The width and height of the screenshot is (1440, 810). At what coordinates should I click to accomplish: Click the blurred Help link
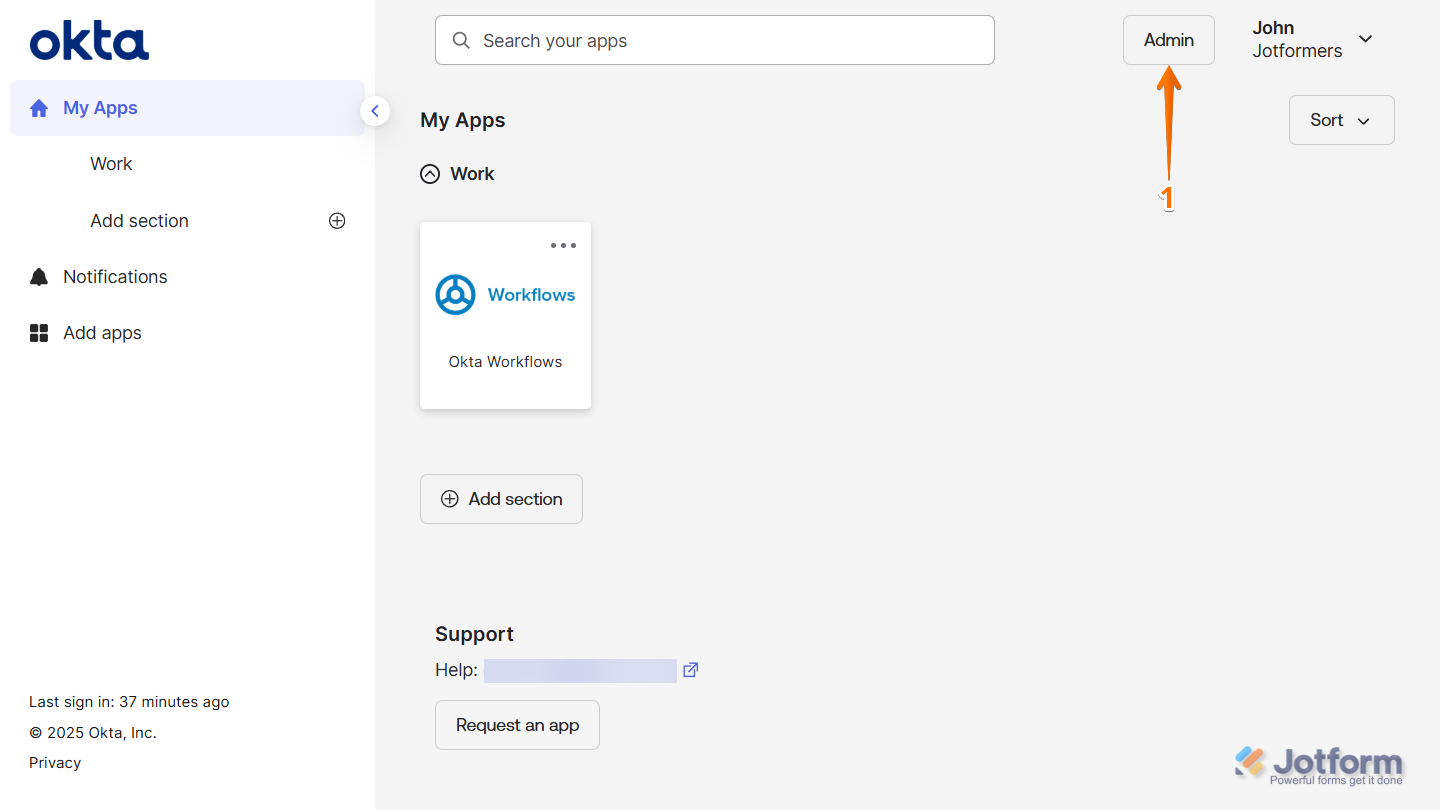point(580,670)
